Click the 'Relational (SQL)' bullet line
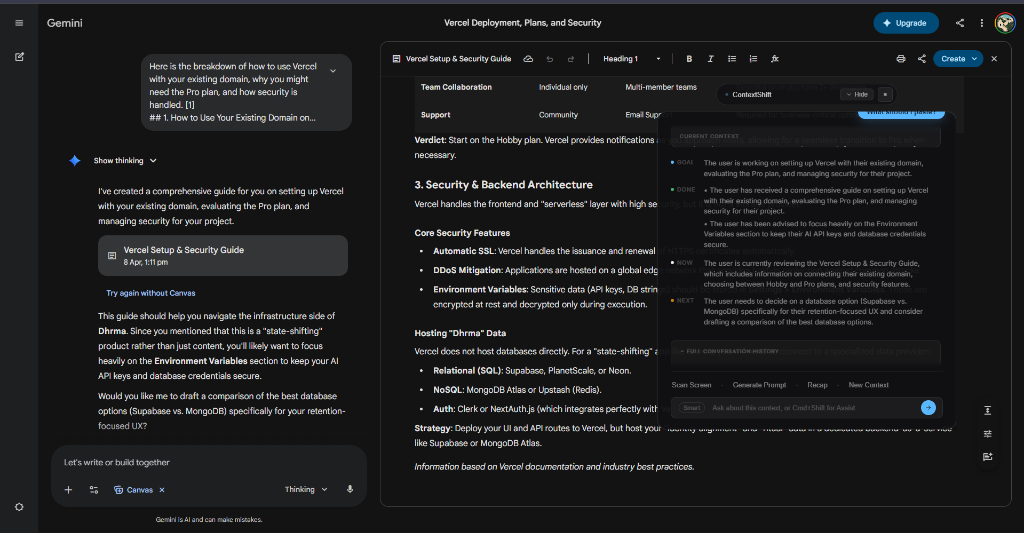1024x533 pixels. 532,371
